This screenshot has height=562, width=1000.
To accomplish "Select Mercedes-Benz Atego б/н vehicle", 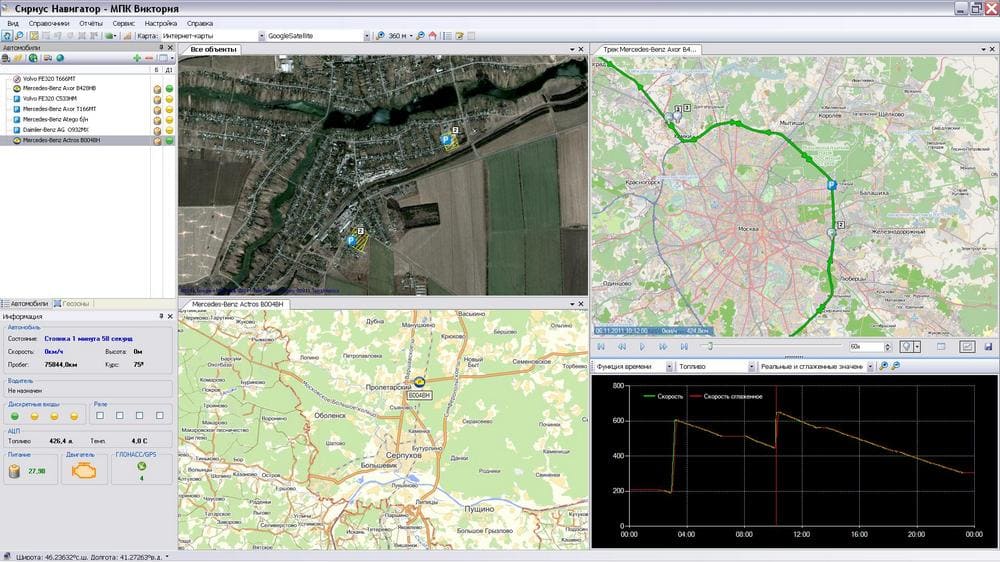I will click(x=55, y=120).
